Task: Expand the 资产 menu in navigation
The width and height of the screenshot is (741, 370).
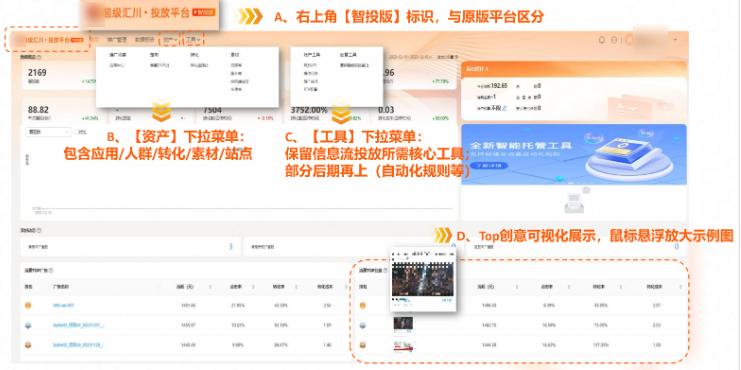Action: [x=170, y=40]
